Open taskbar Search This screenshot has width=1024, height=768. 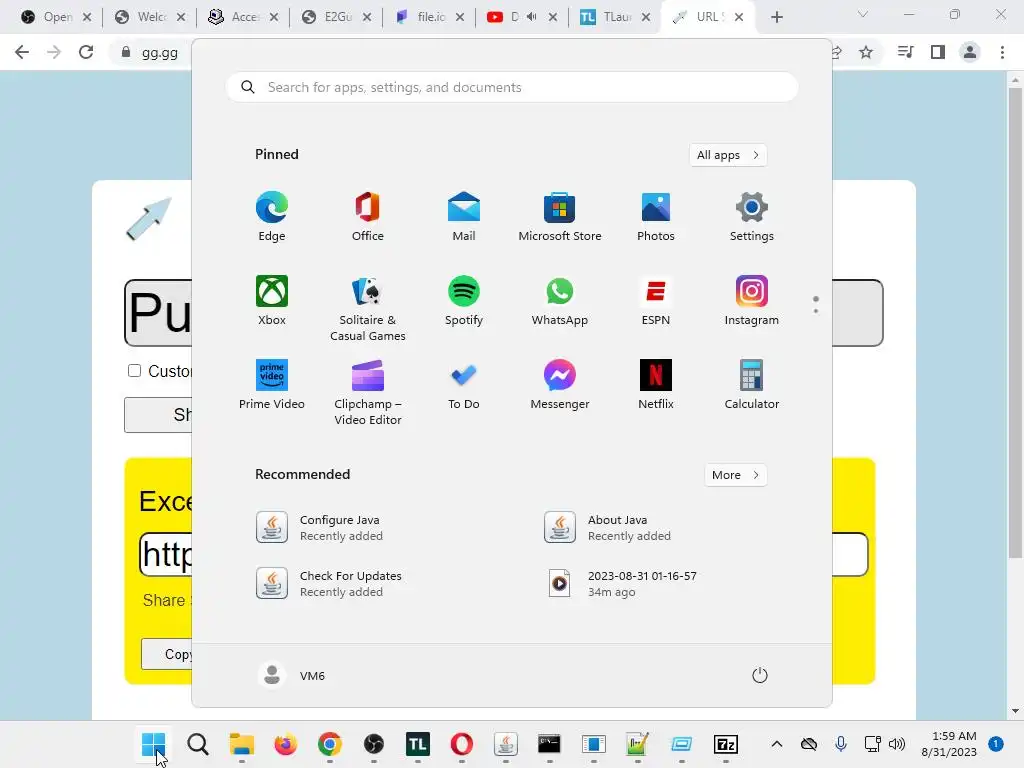coord(197,744)
